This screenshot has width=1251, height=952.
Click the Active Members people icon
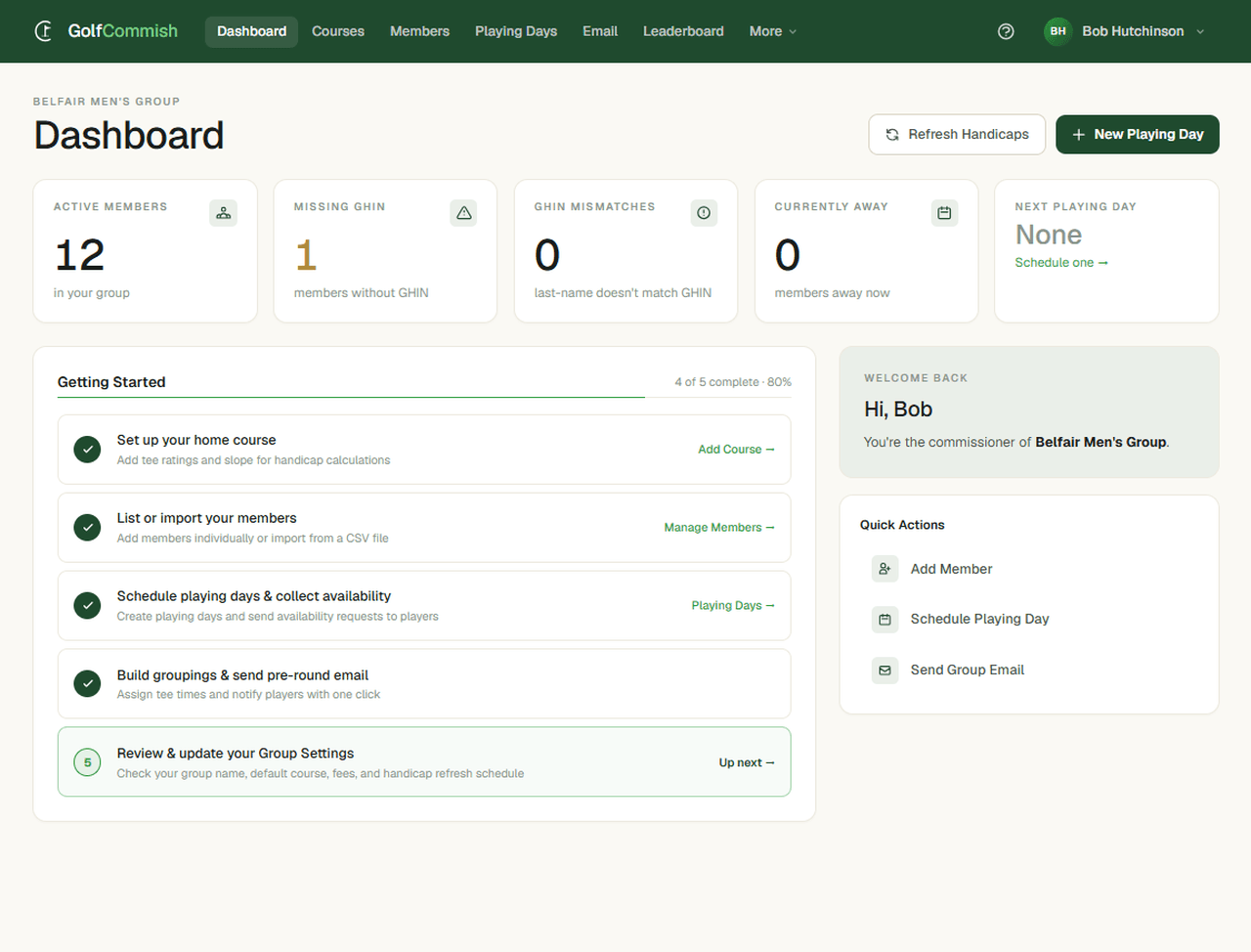pyautogui.click(x=224, y=213)
